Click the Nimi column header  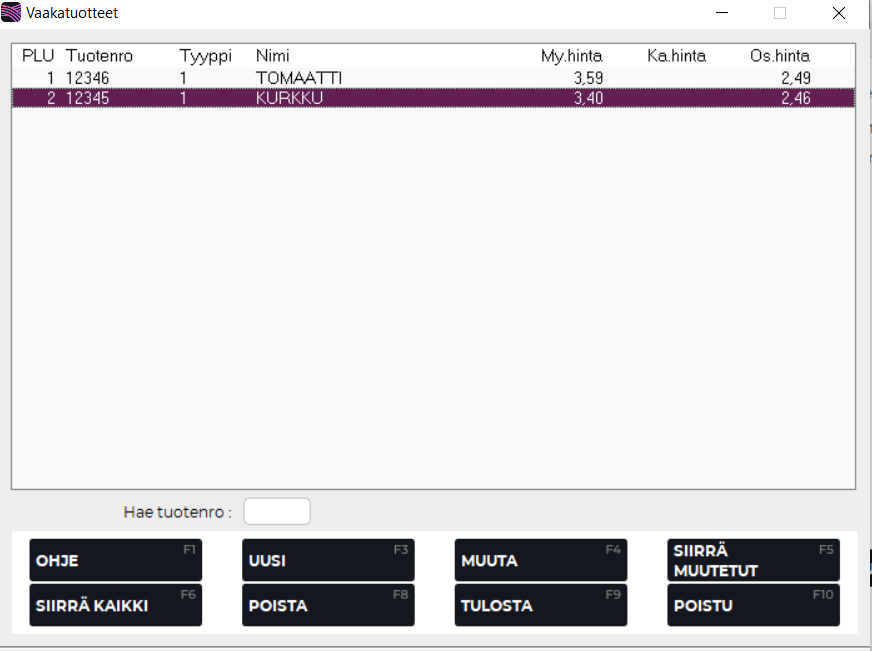272,56
